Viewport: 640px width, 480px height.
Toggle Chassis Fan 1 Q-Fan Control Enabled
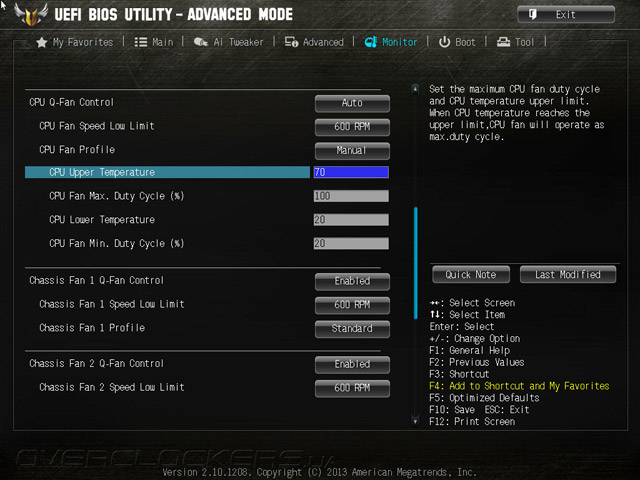(352, 281)
